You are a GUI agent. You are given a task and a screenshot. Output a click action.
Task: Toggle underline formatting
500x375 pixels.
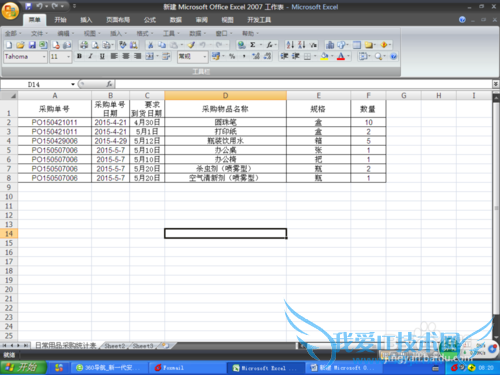102,56
